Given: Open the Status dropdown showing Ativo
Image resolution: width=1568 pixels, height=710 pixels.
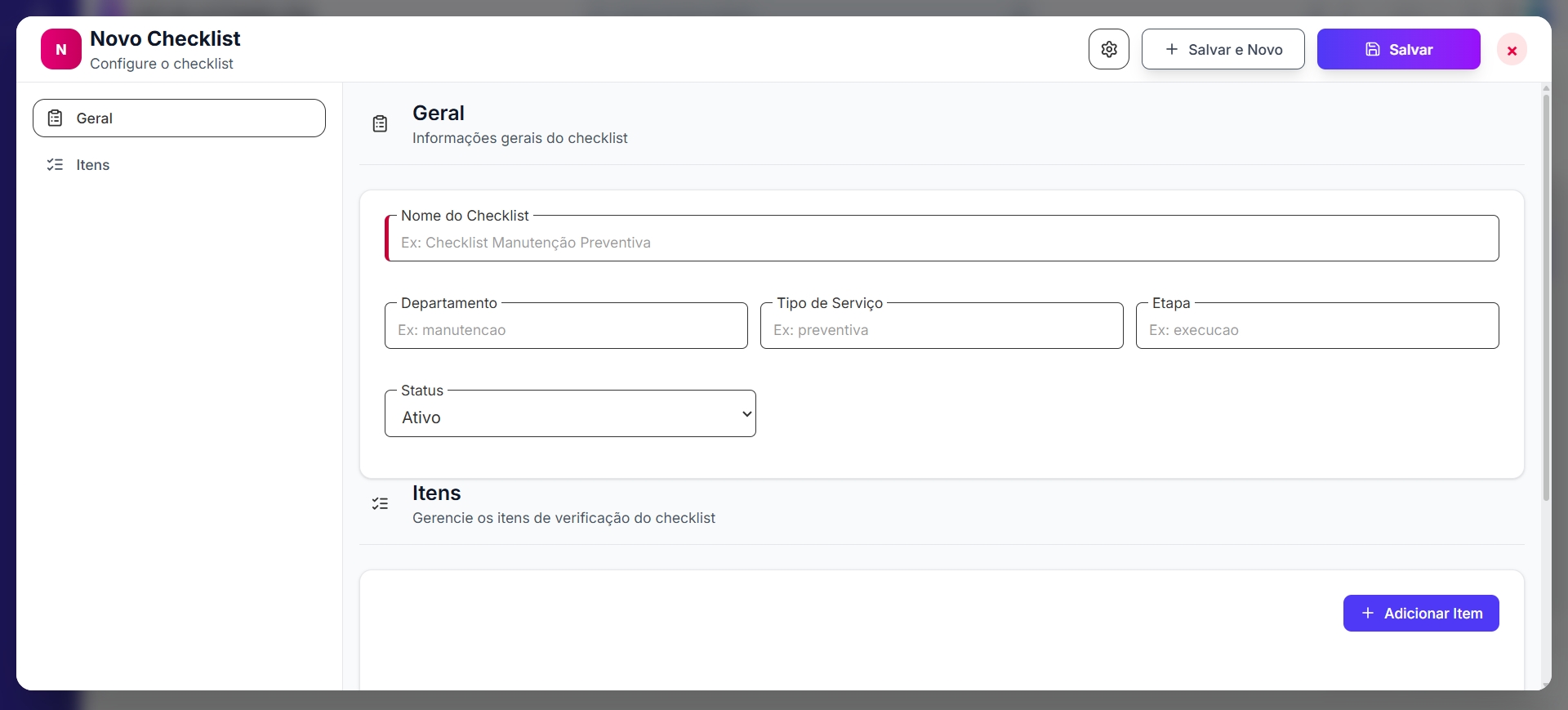Looking at the screenshot, I should click(569, 417).
